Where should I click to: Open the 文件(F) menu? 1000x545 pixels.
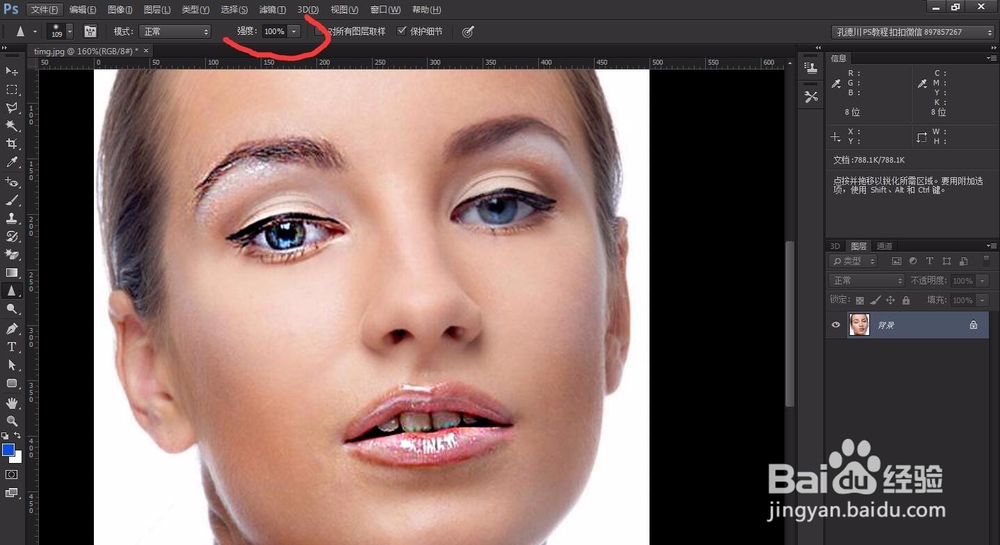[44, 10]
